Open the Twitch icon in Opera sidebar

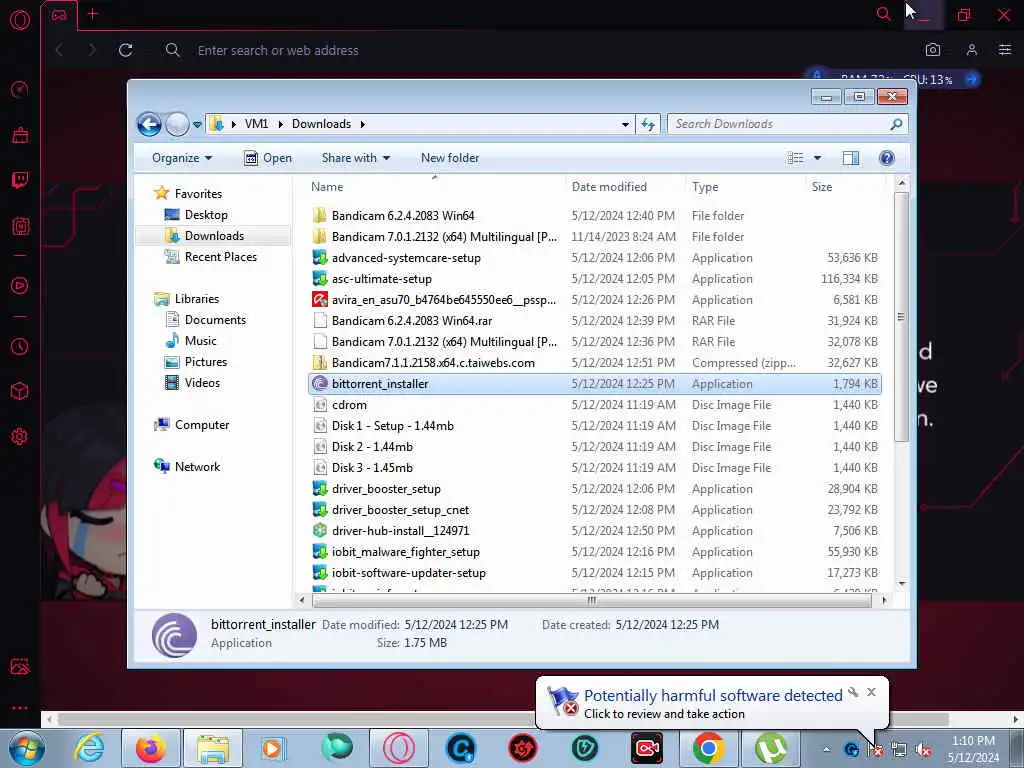pyautogui.click(x=20, y=180)
